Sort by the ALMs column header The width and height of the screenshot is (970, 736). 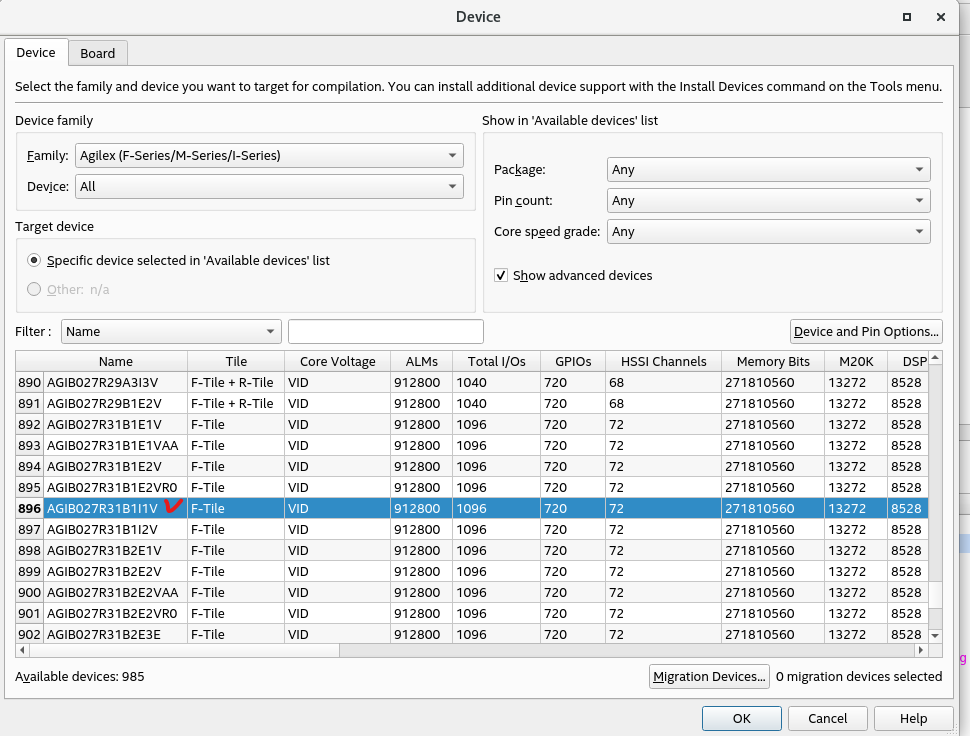(x=421, y=361)
